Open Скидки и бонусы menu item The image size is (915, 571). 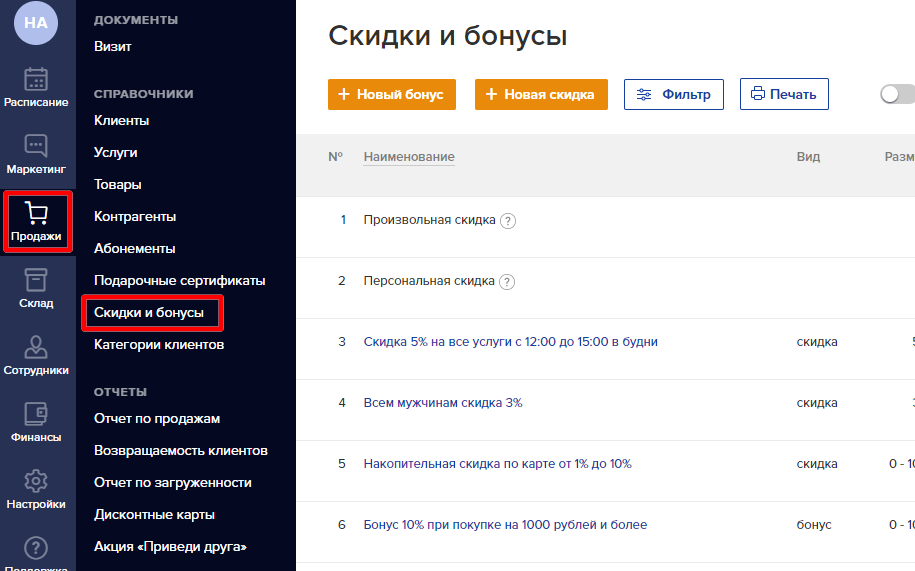[x=149, y=313]
